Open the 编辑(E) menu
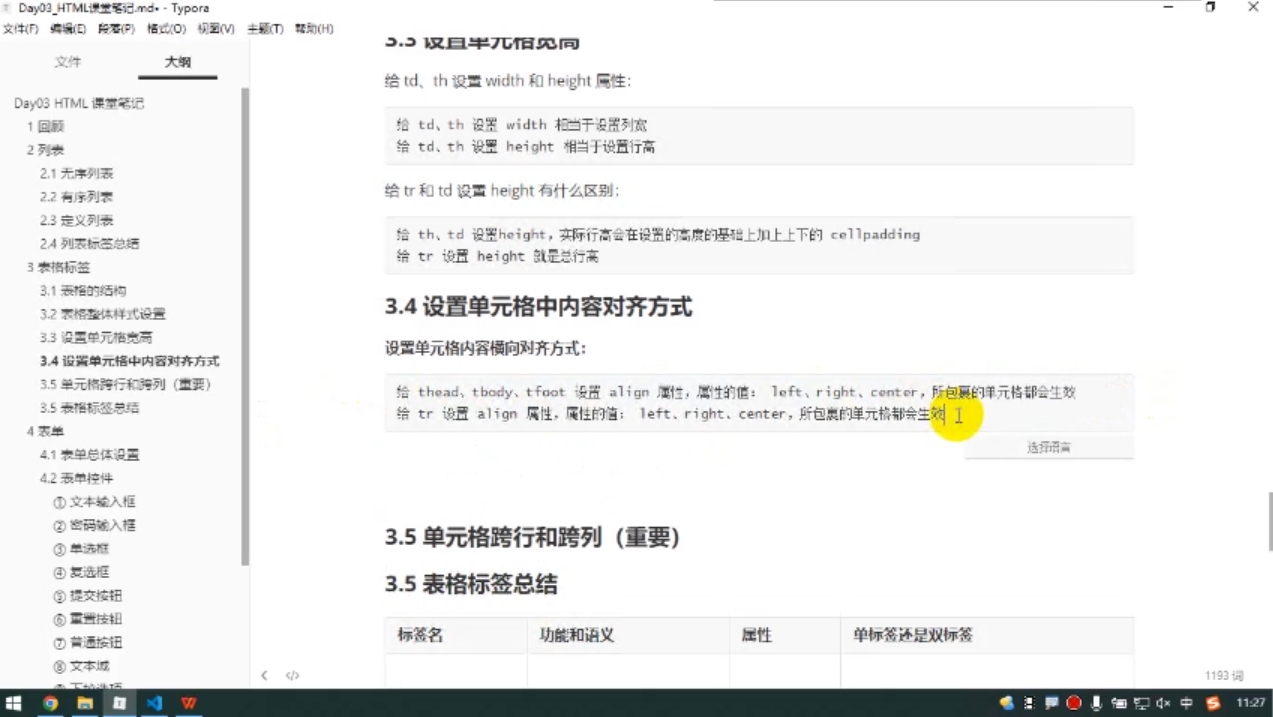Image resolution: width=1273 pixels, height=717 pixels. click(68, 29)
